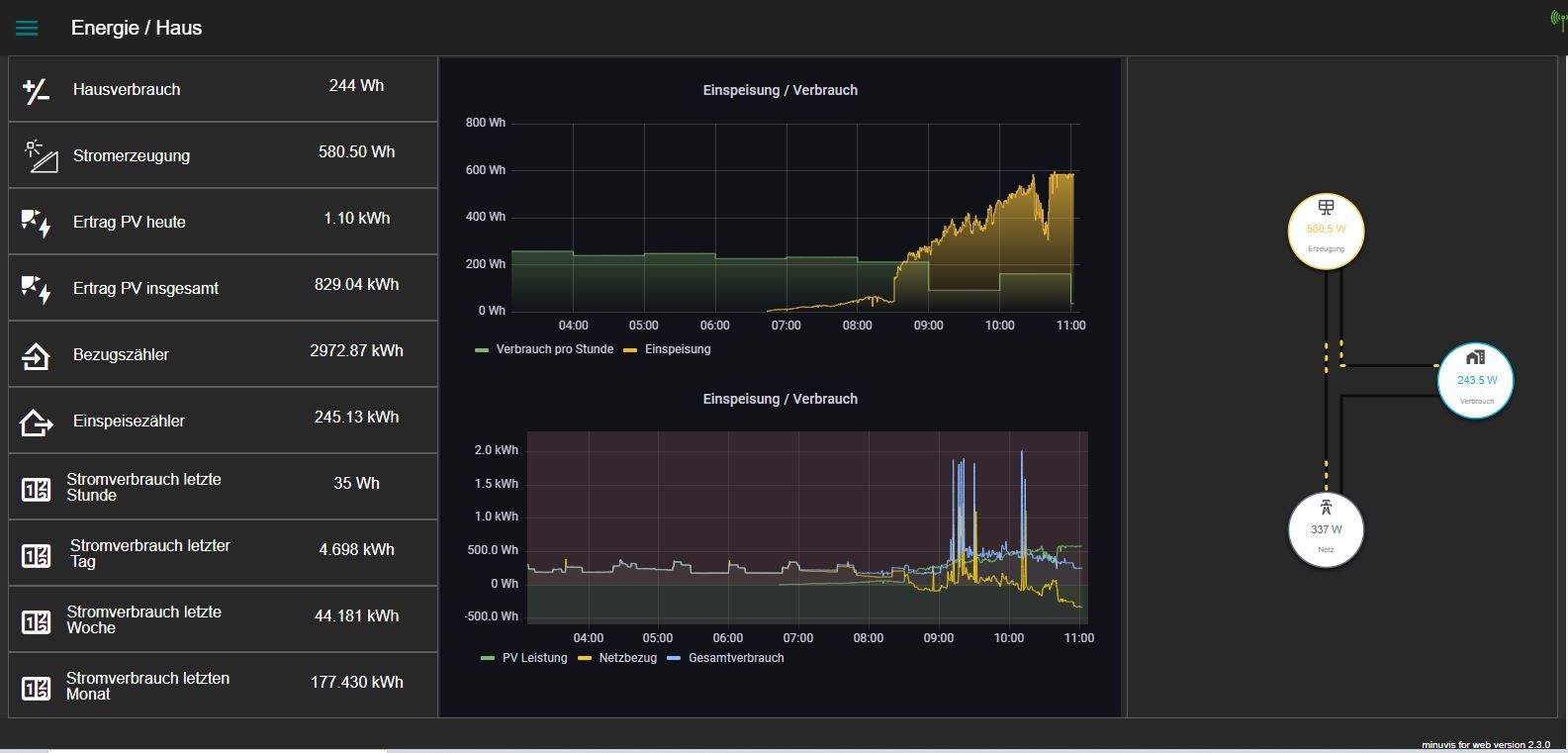Click the 337 W Netz value
Screen dimensions: 1568x753
[1326, 529]
